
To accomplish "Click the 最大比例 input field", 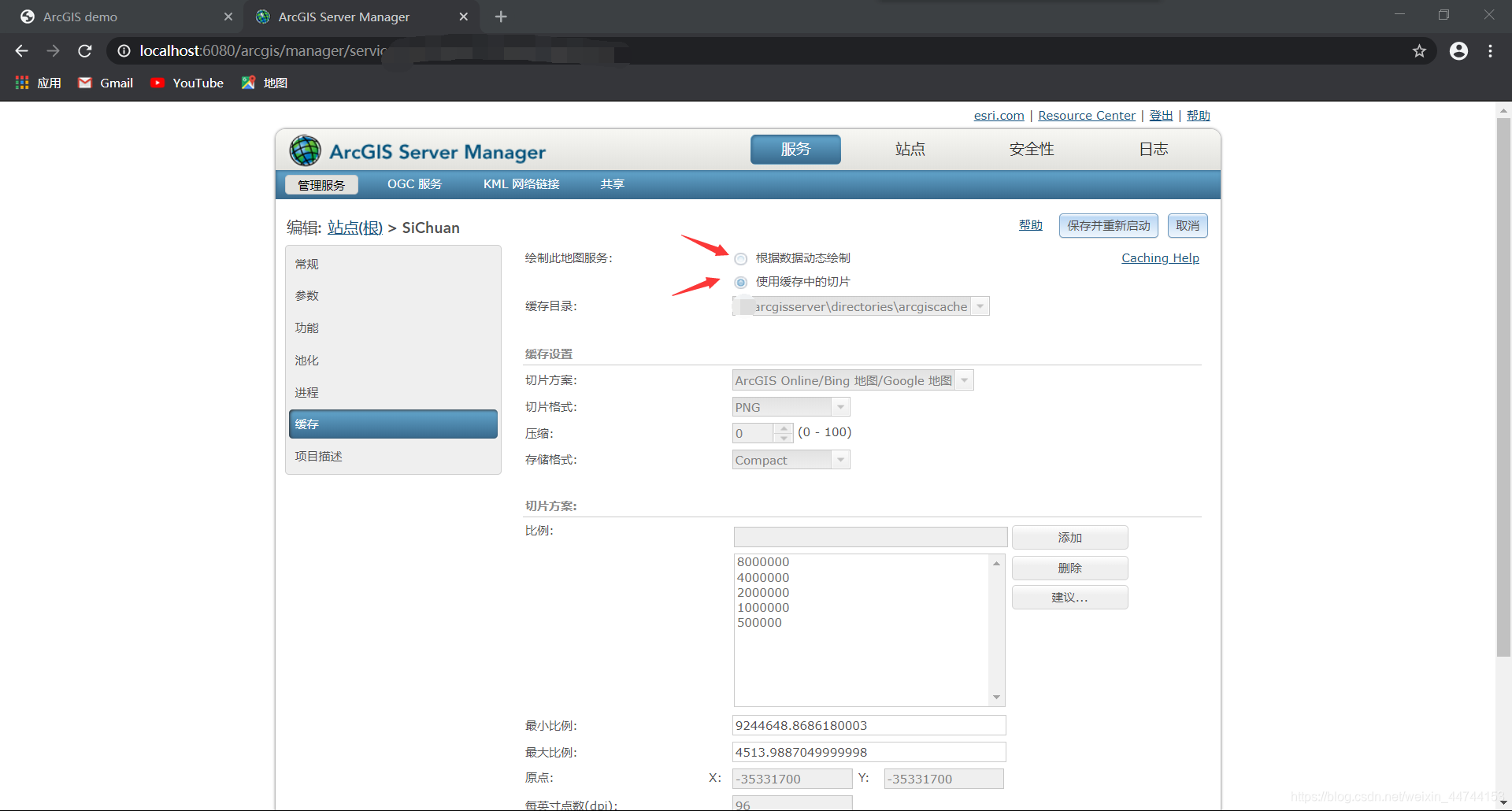I will pyautogui.click(x=869, y=752).
